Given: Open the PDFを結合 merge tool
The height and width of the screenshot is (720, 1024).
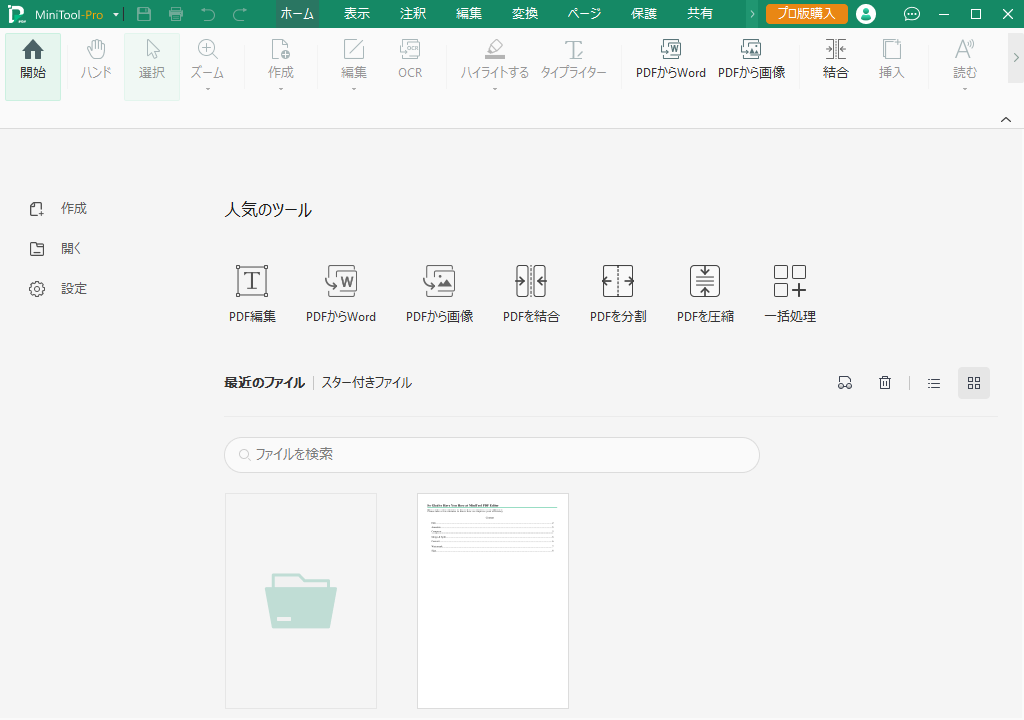Looking at the screenshot, I should (531, 282).
